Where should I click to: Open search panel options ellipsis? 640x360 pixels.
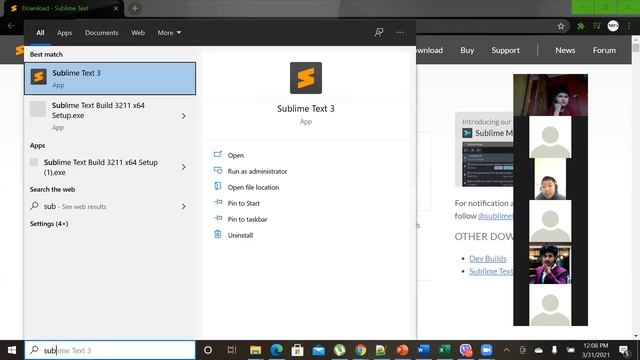click(x=400, y=33)
